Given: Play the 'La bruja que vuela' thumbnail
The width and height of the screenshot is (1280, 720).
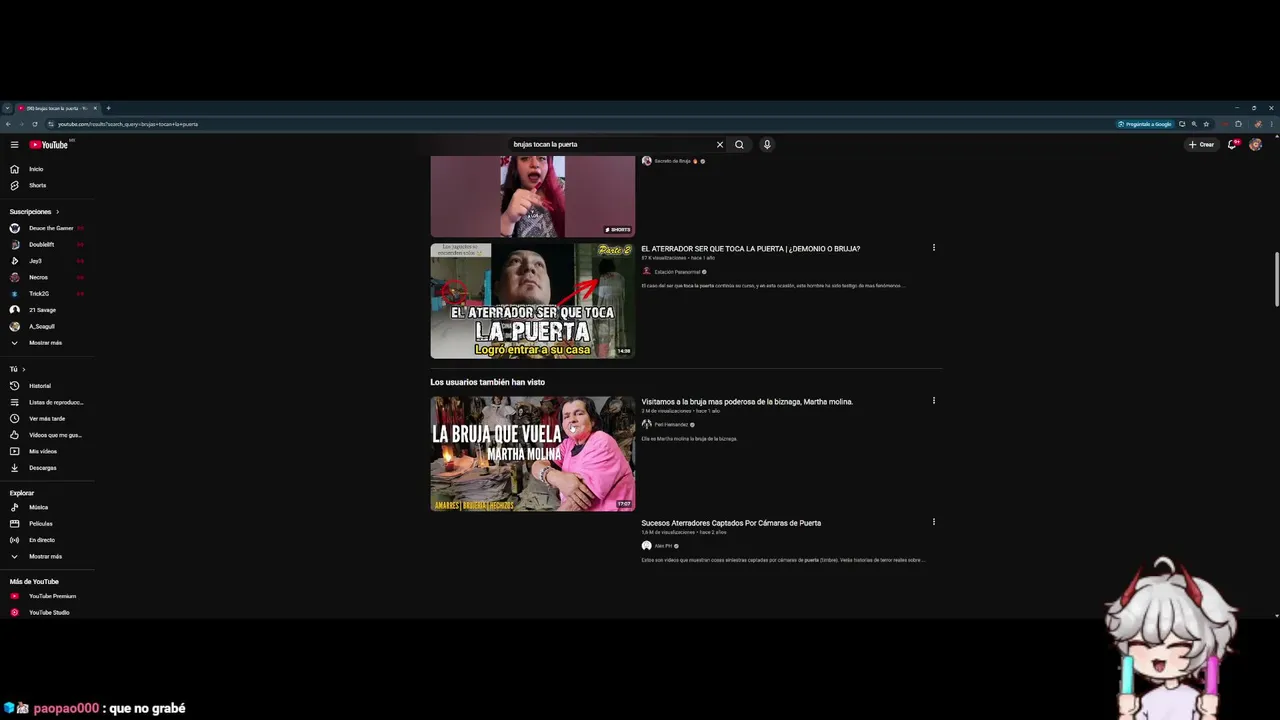Looking at the screenshot, I should pyautogui.click(x=532, y=454).
